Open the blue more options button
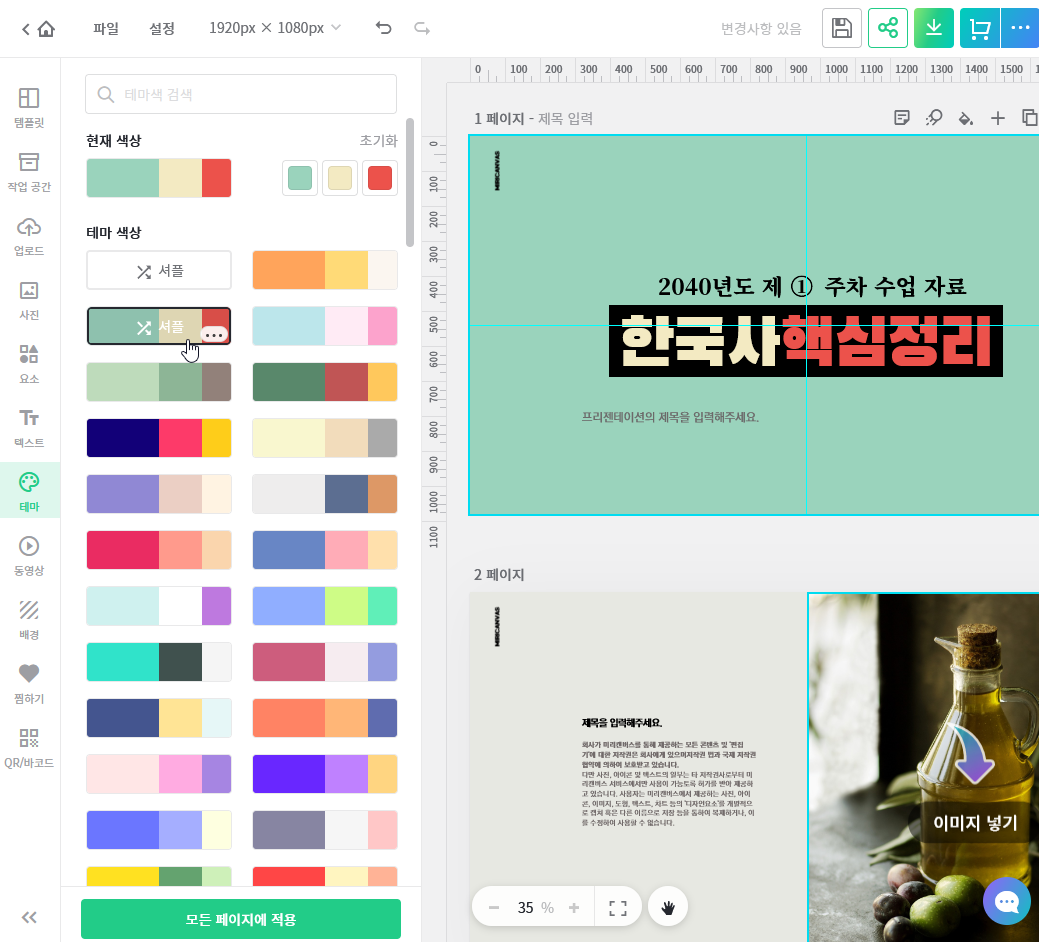 (x=1020, y=28)
